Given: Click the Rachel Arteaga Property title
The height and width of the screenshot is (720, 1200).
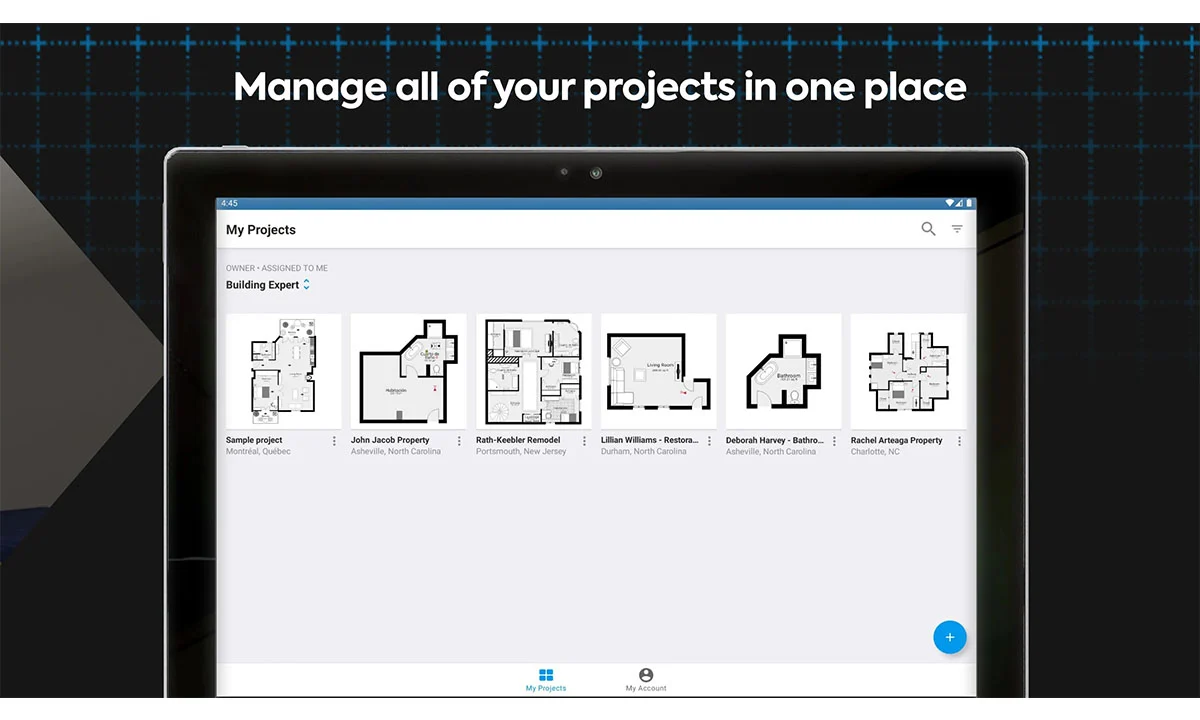Looking at the screenshot, I should click(896, 440).
